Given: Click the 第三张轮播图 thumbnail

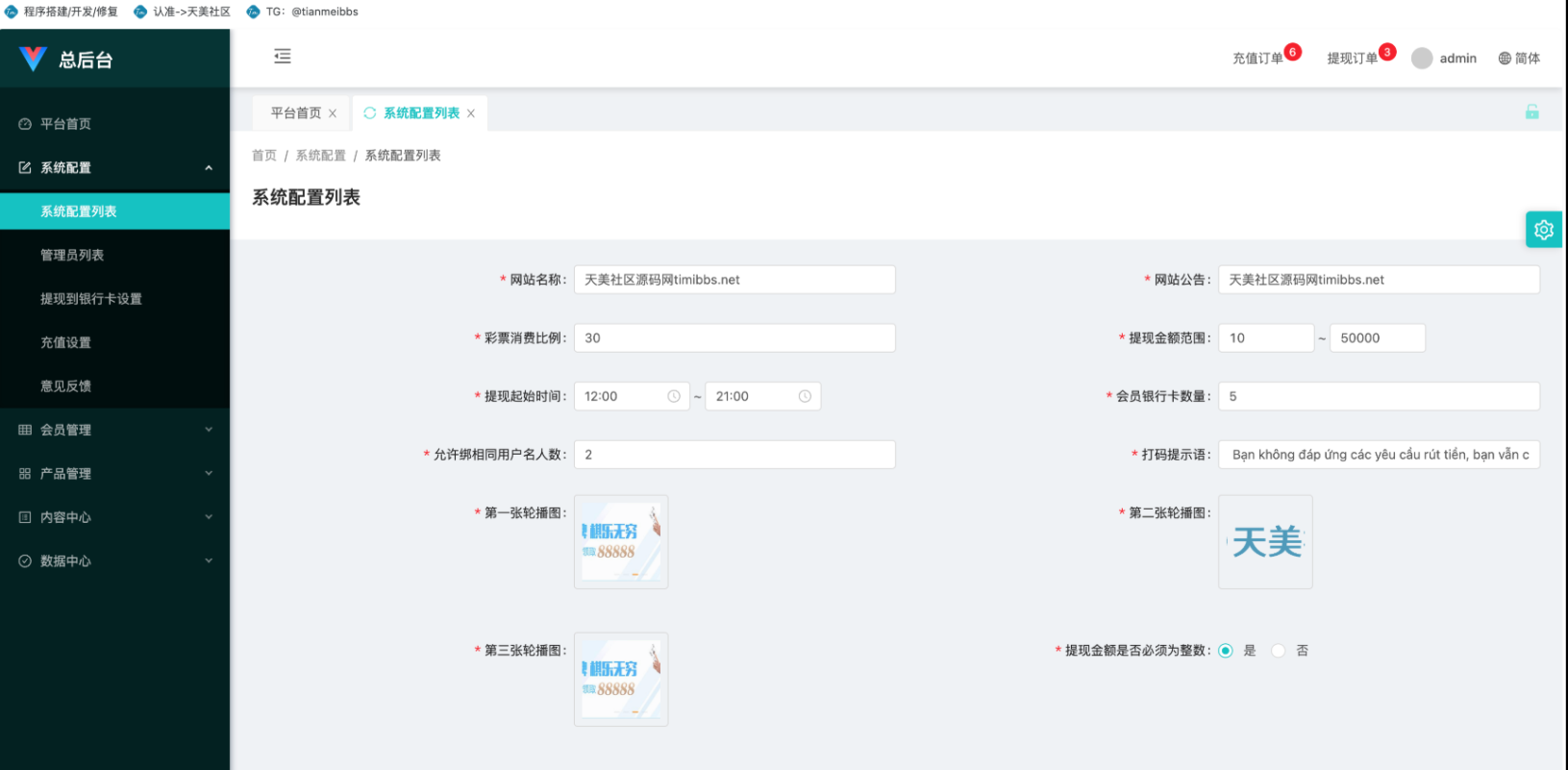Looking at the screenshot, I should click(621, 680).
